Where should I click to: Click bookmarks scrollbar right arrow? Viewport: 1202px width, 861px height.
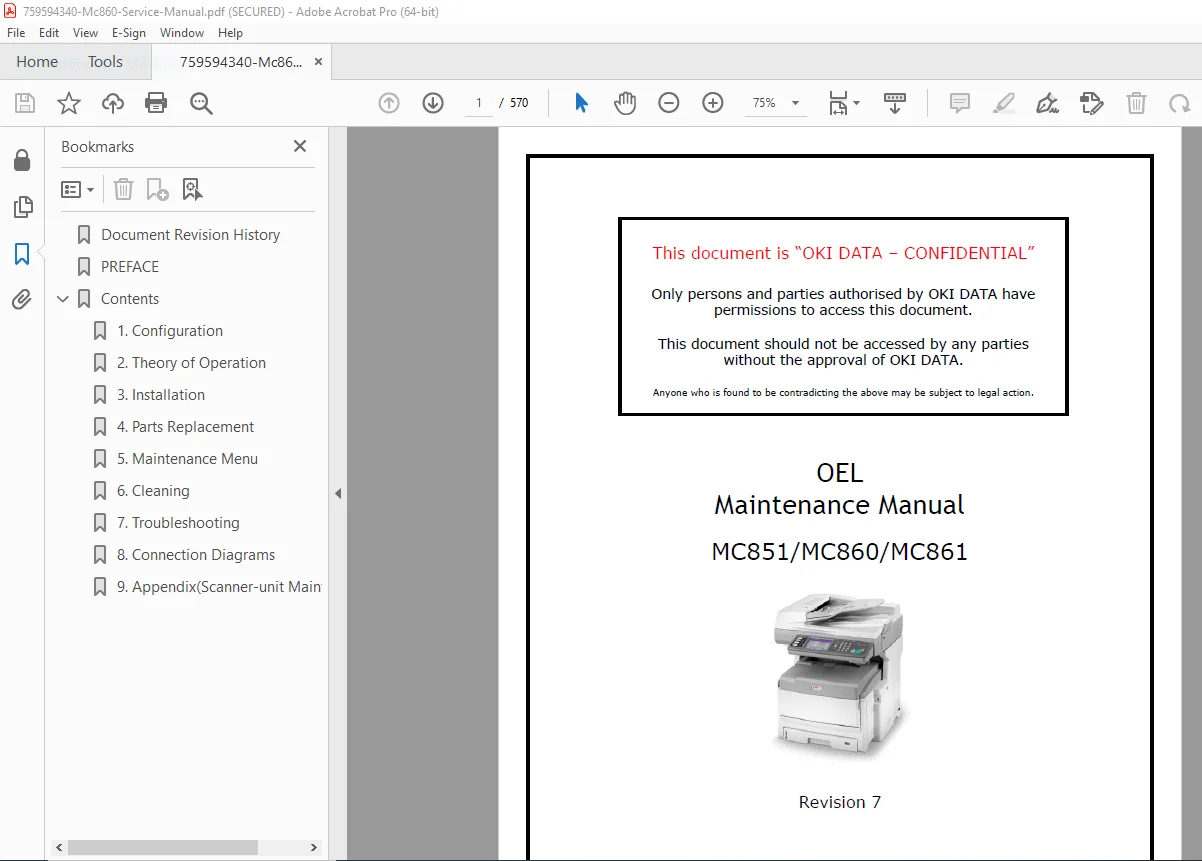coord(314,848)
